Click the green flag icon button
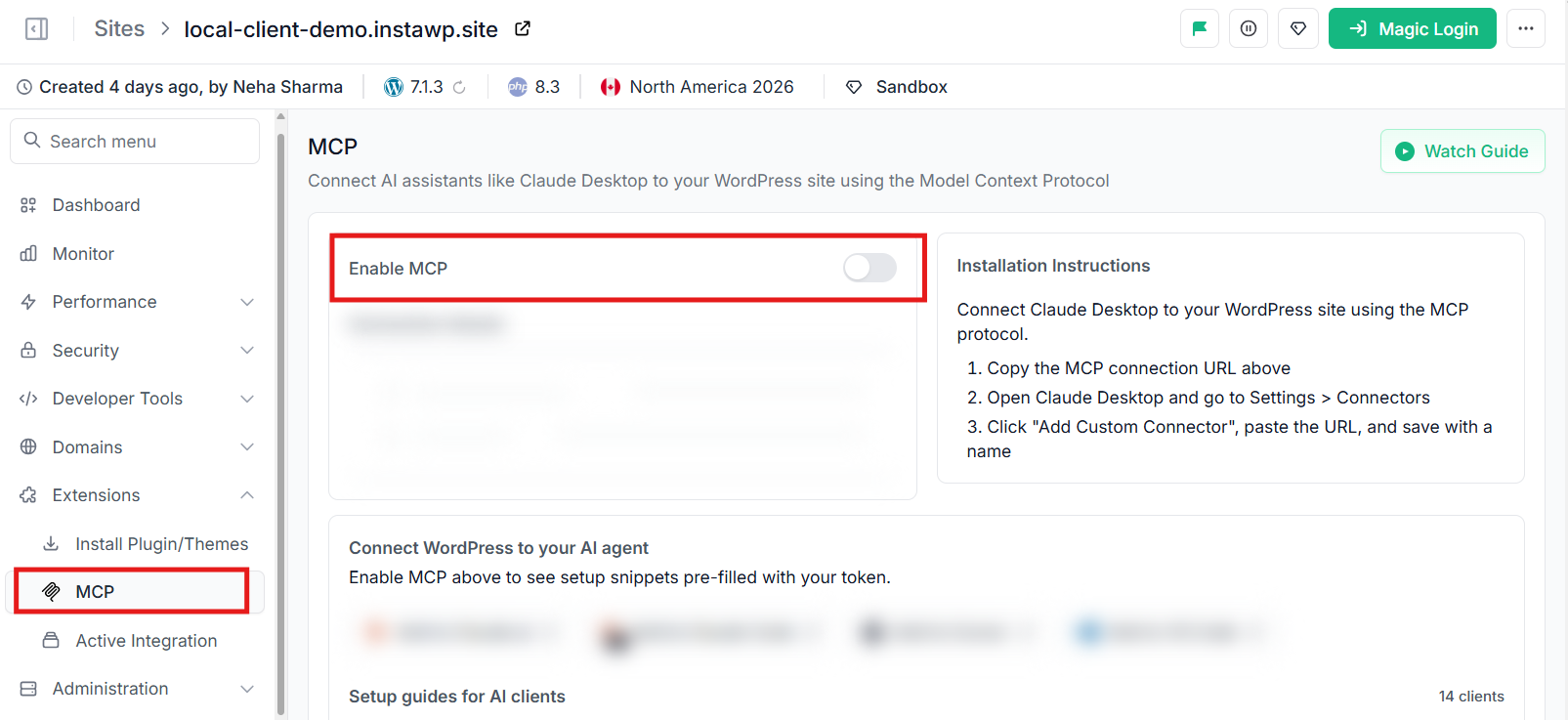This screenshot has height=720, width=1568. coord(1200,28)
